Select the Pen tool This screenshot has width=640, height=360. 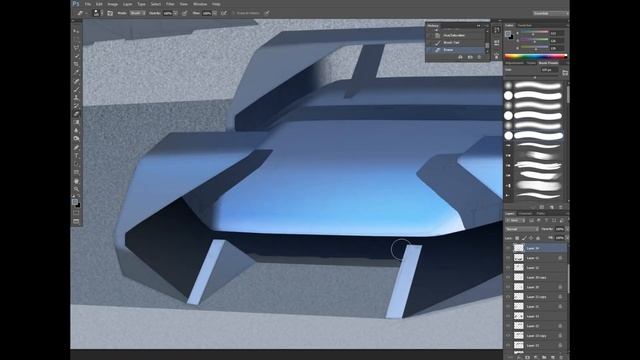[x=76, y=147]
